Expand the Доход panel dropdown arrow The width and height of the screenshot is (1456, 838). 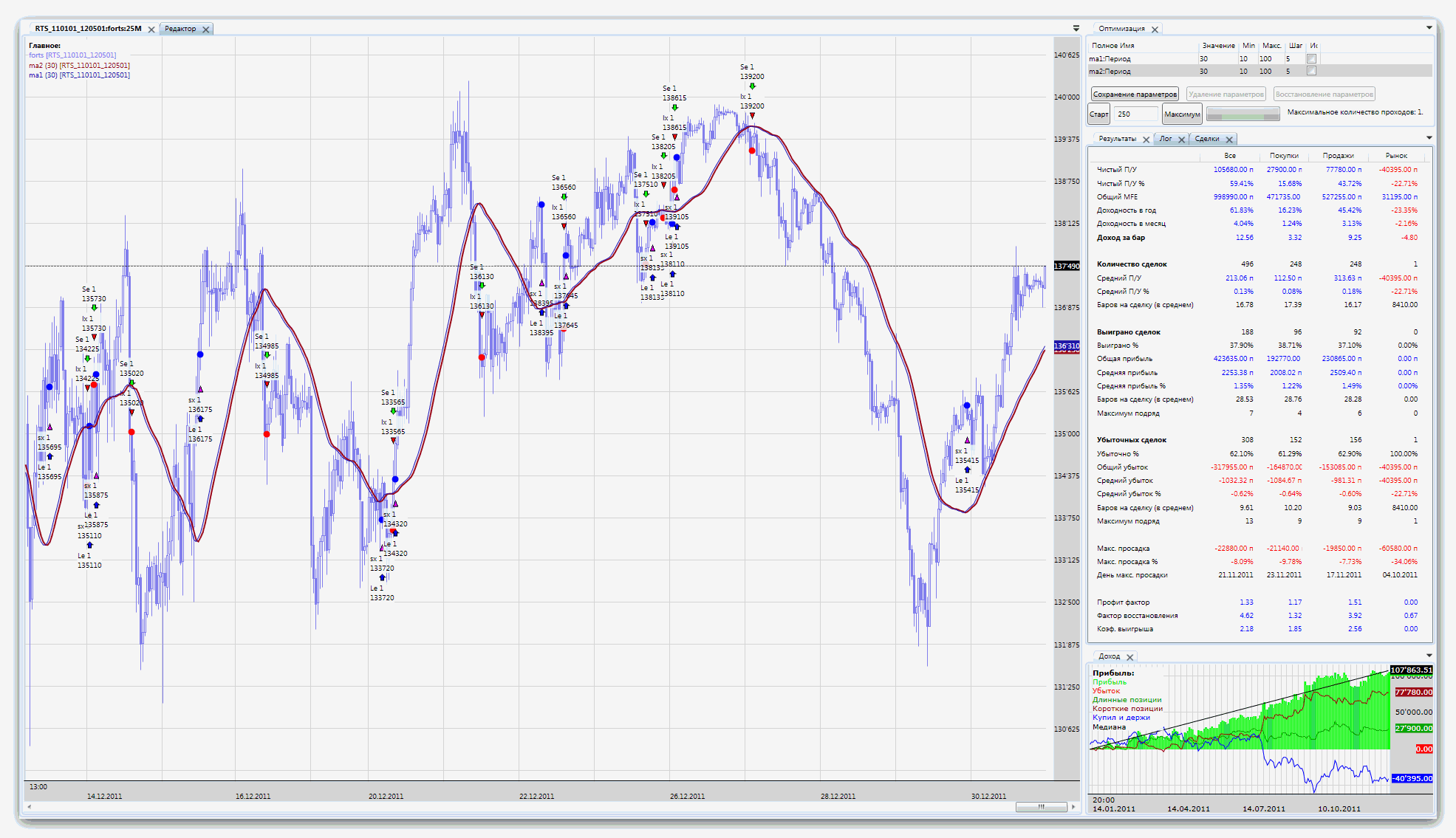tap(1429, 656)
